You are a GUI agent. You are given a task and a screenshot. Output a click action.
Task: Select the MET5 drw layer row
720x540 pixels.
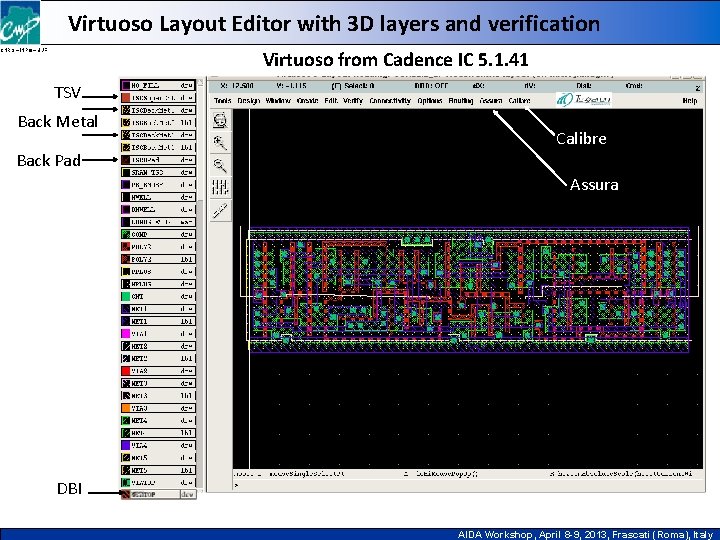coord(158,458)
